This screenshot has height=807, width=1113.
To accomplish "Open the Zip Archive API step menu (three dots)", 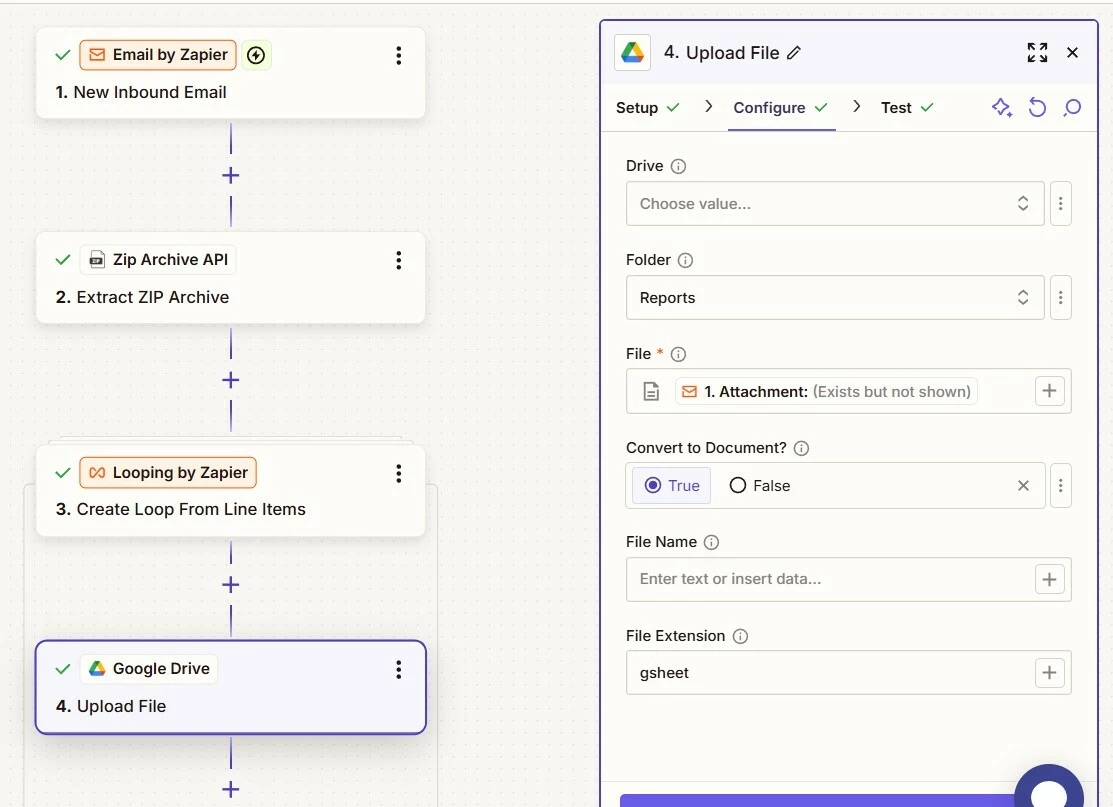I will pyautogui.click(x=398, y=260).
